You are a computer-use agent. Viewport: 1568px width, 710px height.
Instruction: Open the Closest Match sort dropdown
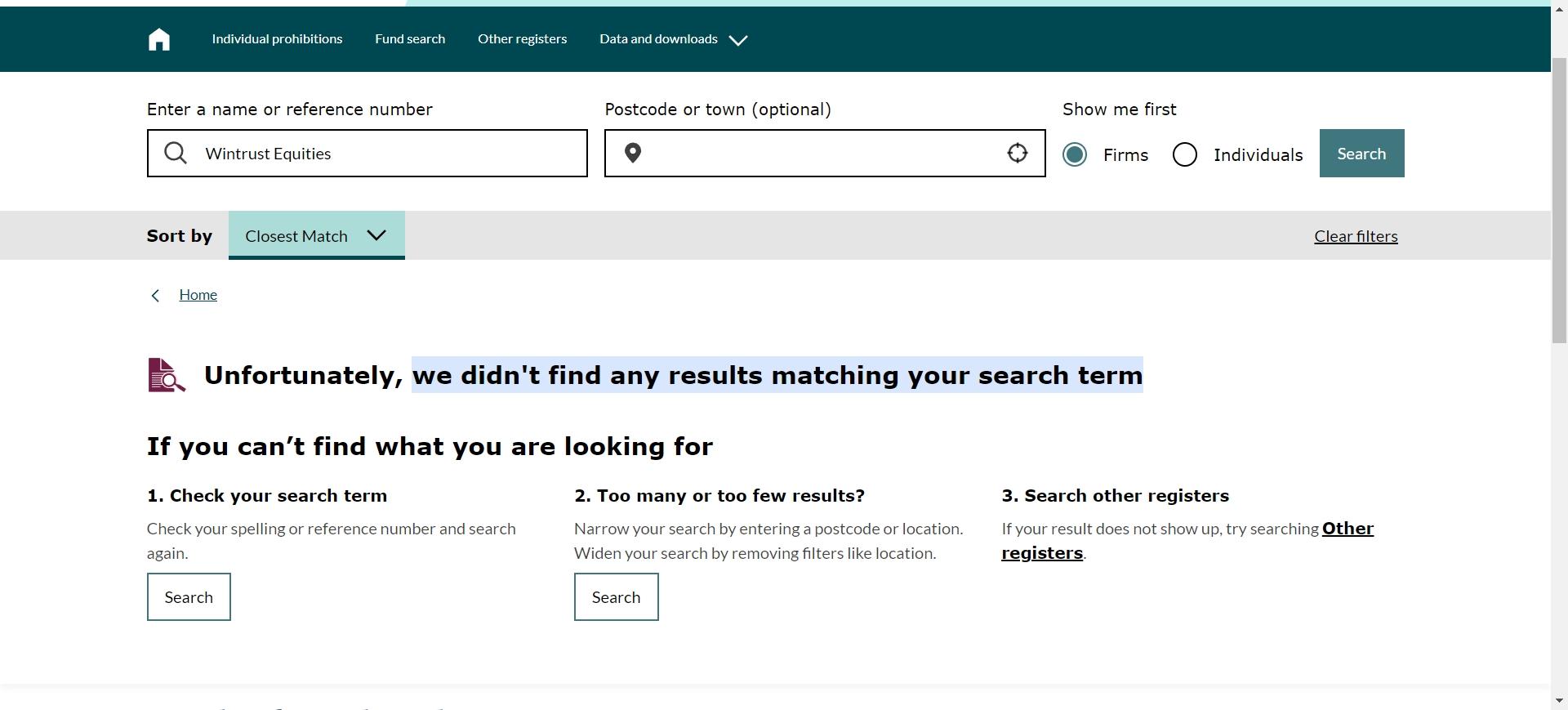click(316, 235)
